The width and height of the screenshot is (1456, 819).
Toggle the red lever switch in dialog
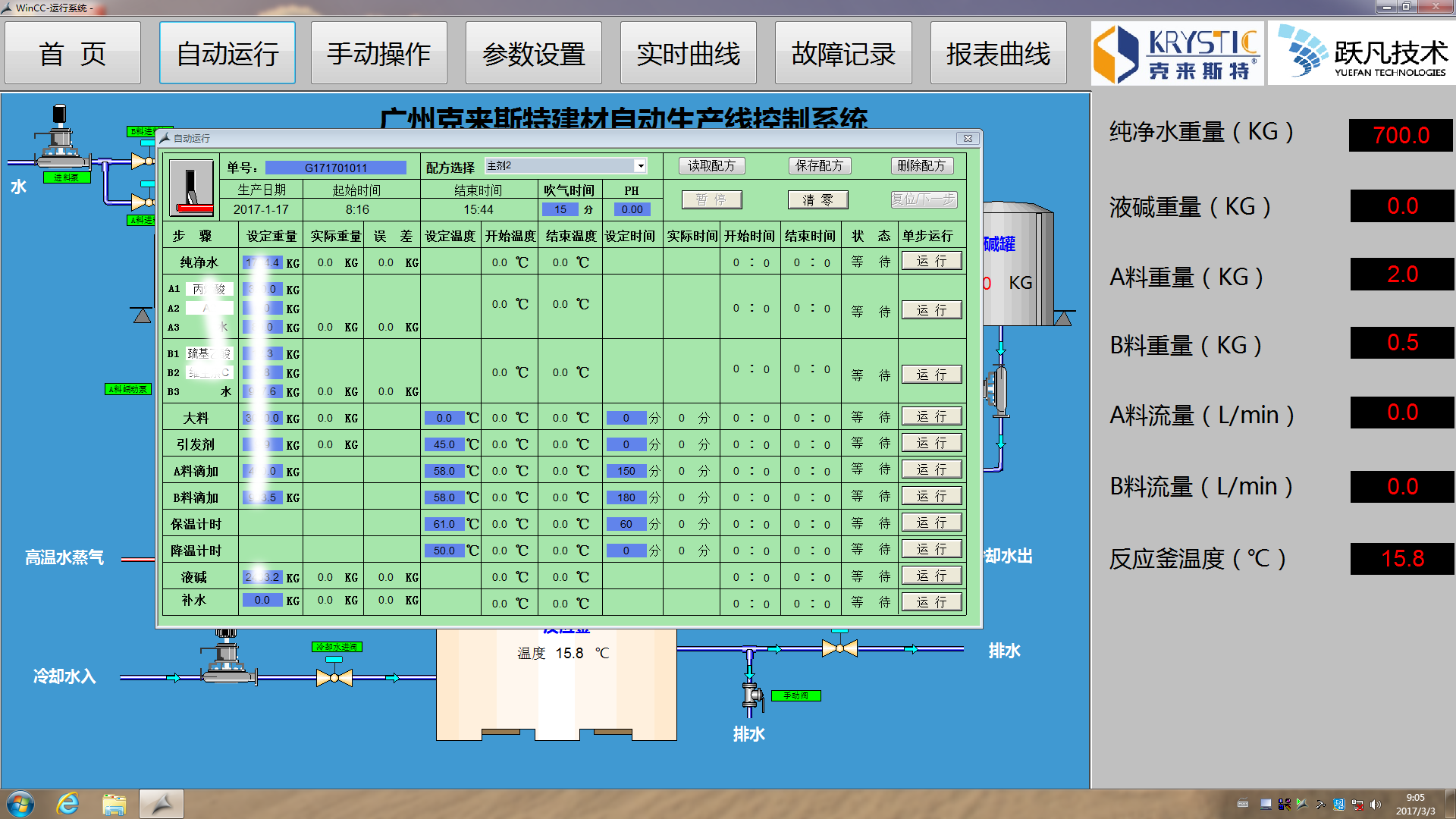(191, 188)
